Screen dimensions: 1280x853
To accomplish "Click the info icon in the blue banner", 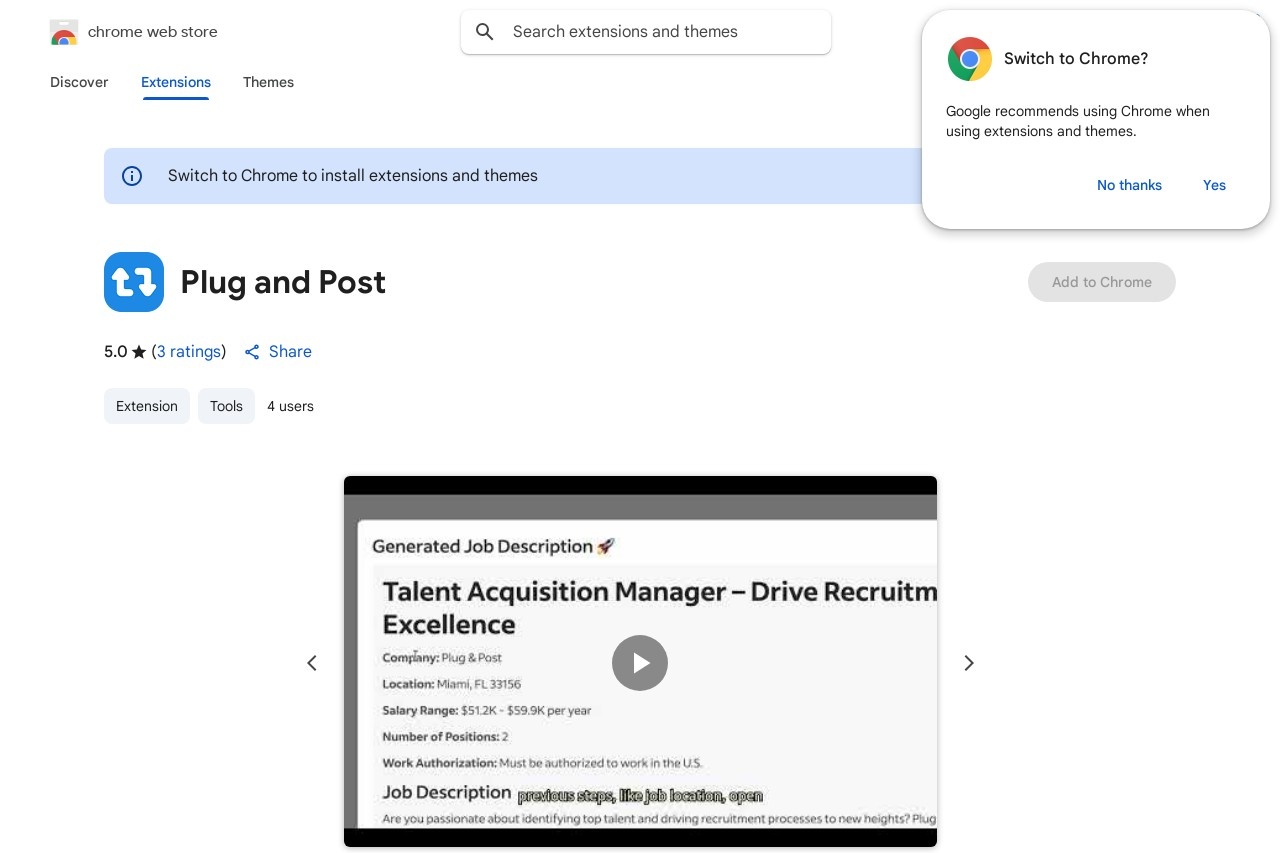I will coord(132,176).
